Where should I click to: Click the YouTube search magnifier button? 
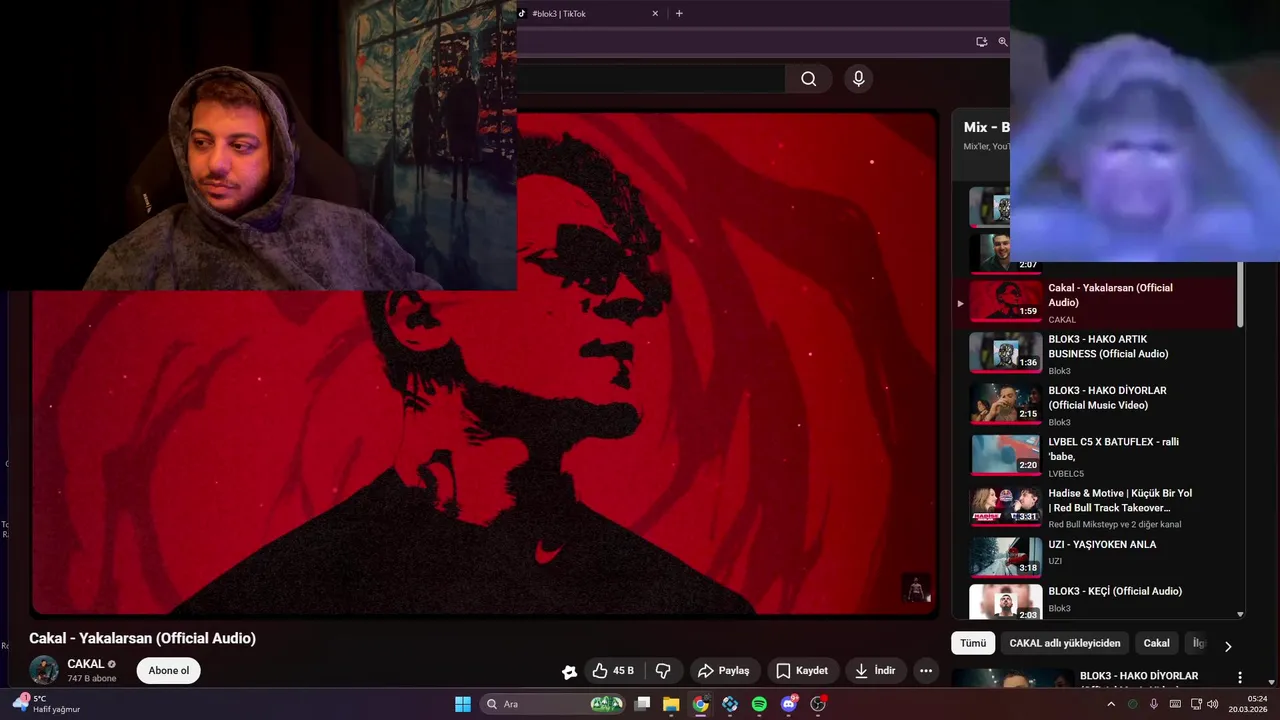pos(809,79)
